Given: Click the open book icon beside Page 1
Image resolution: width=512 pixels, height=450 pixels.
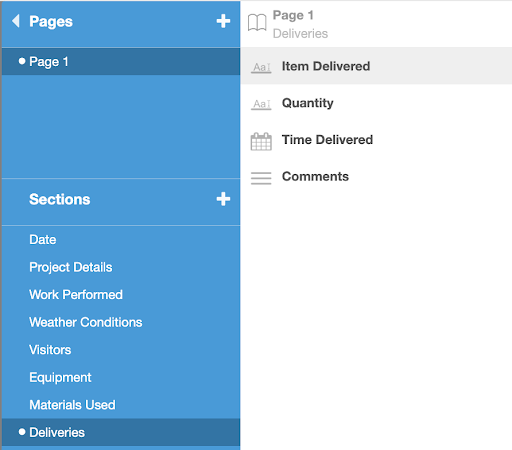Looking at the screenshot, I should click(257, 23).
